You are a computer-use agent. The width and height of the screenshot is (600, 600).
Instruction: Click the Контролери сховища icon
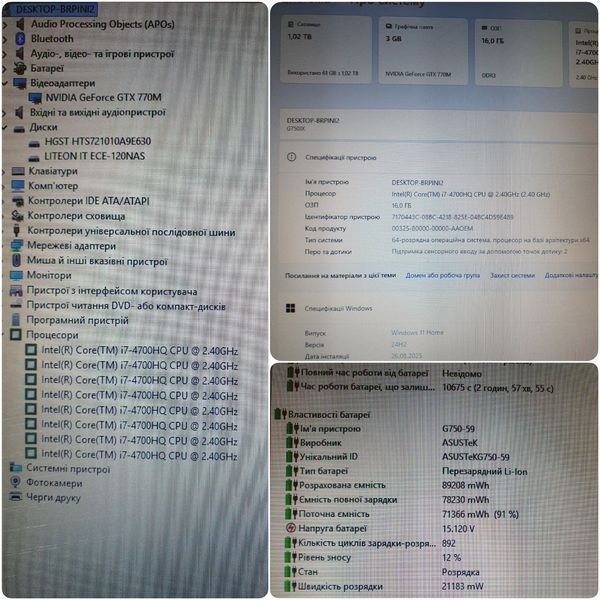tap(17, 216)
